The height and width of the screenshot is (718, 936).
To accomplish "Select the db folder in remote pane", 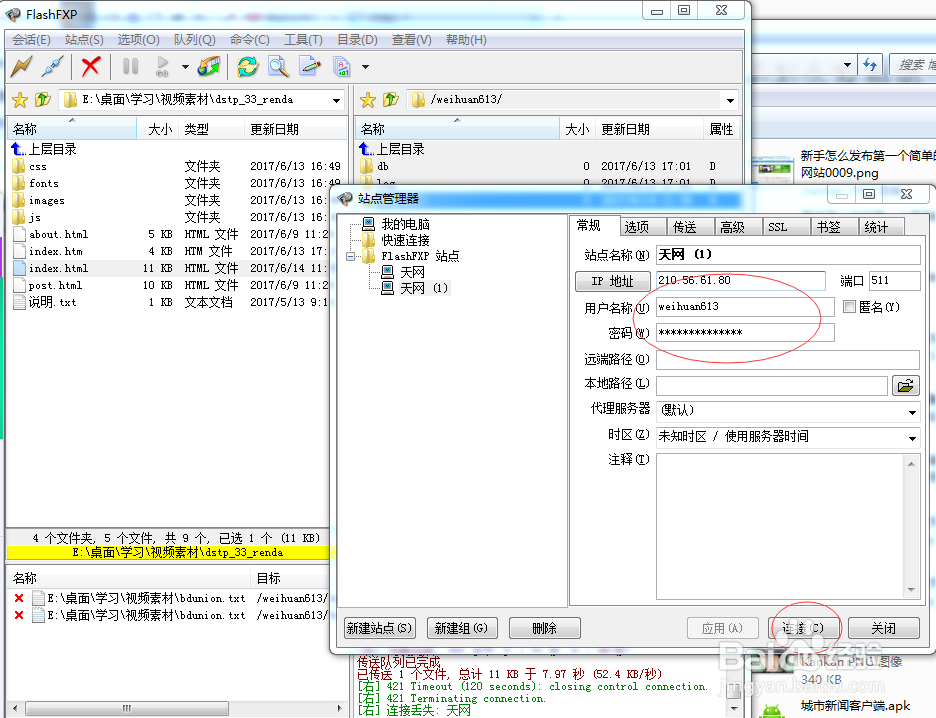I will pyautogui.click(x=383, y=167).
